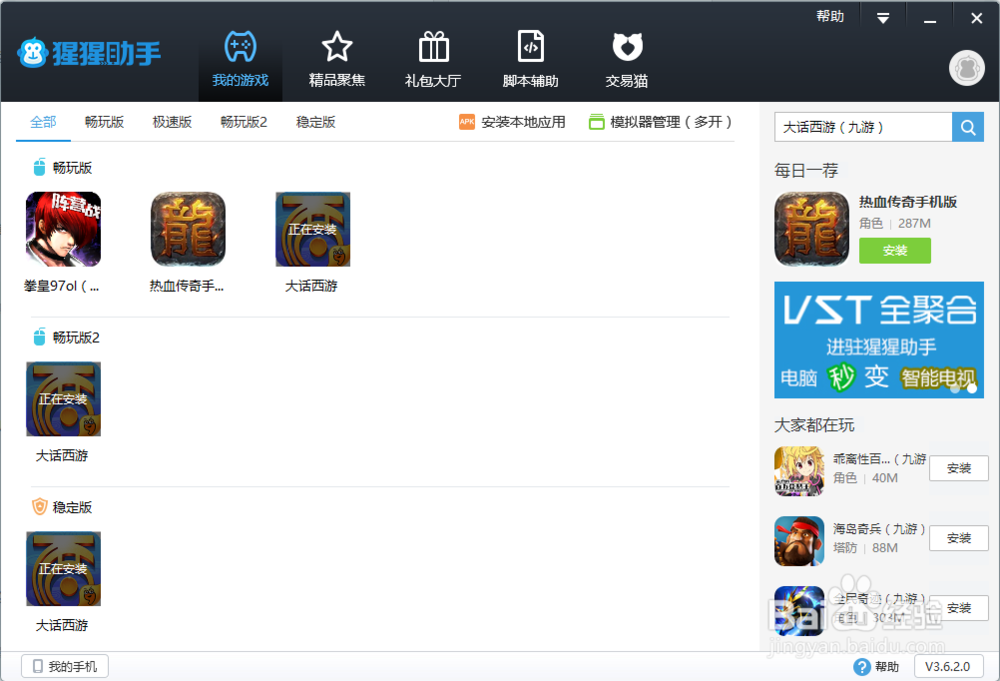
Task: Open the 脚本辅助 script tab
Action: tap(530, 59)
